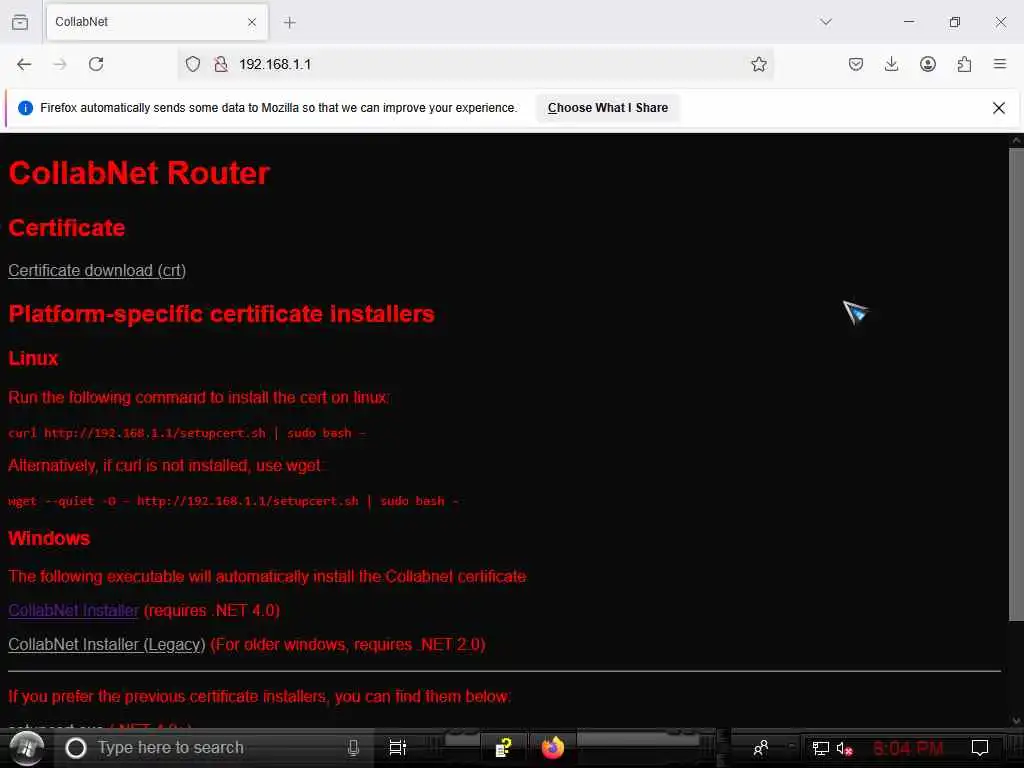Screen dimensions: 1024x768
Task: Open CollabNet Installer (Legacy) link
Action: point(106,645)
